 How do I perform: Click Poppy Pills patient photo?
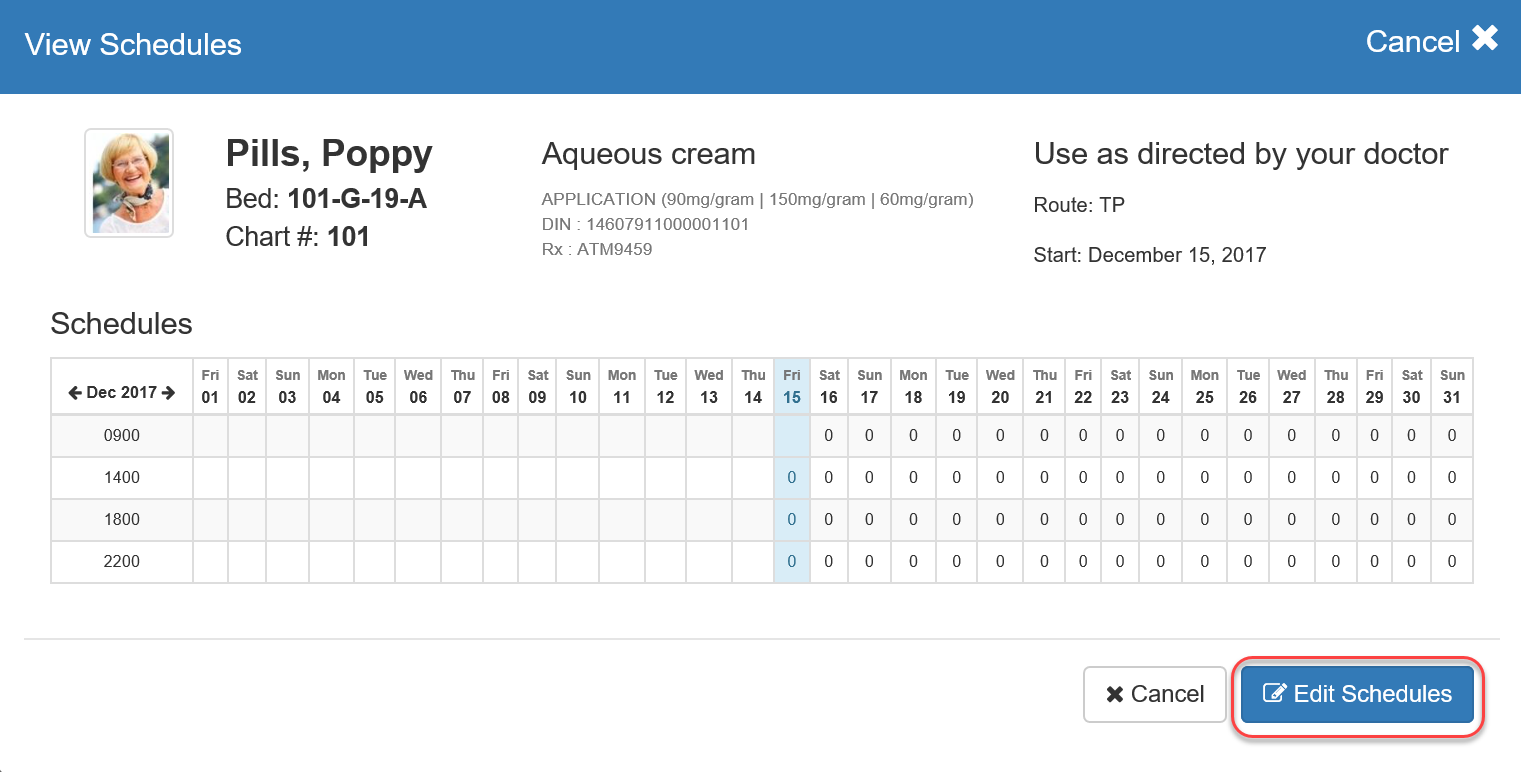coord(129,183)
